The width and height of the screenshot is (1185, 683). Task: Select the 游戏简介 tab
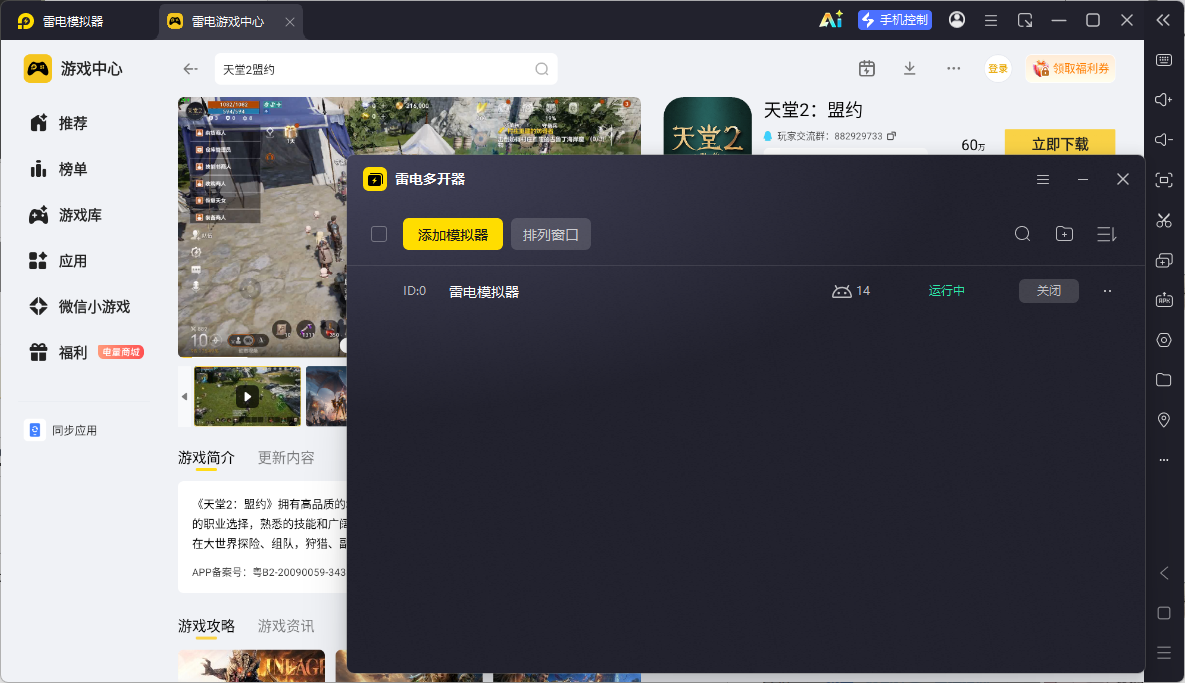point(206,458)
